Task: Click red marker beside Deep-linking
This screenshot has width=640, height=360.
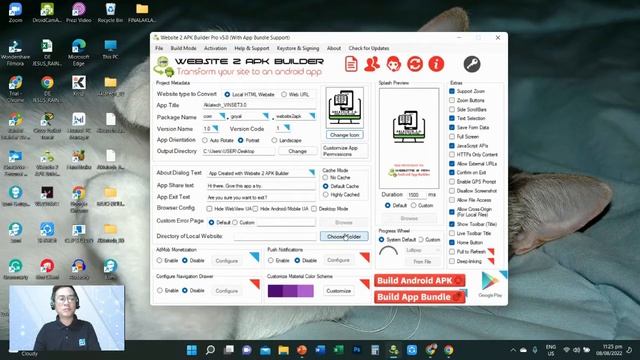Action: [491, 261]
